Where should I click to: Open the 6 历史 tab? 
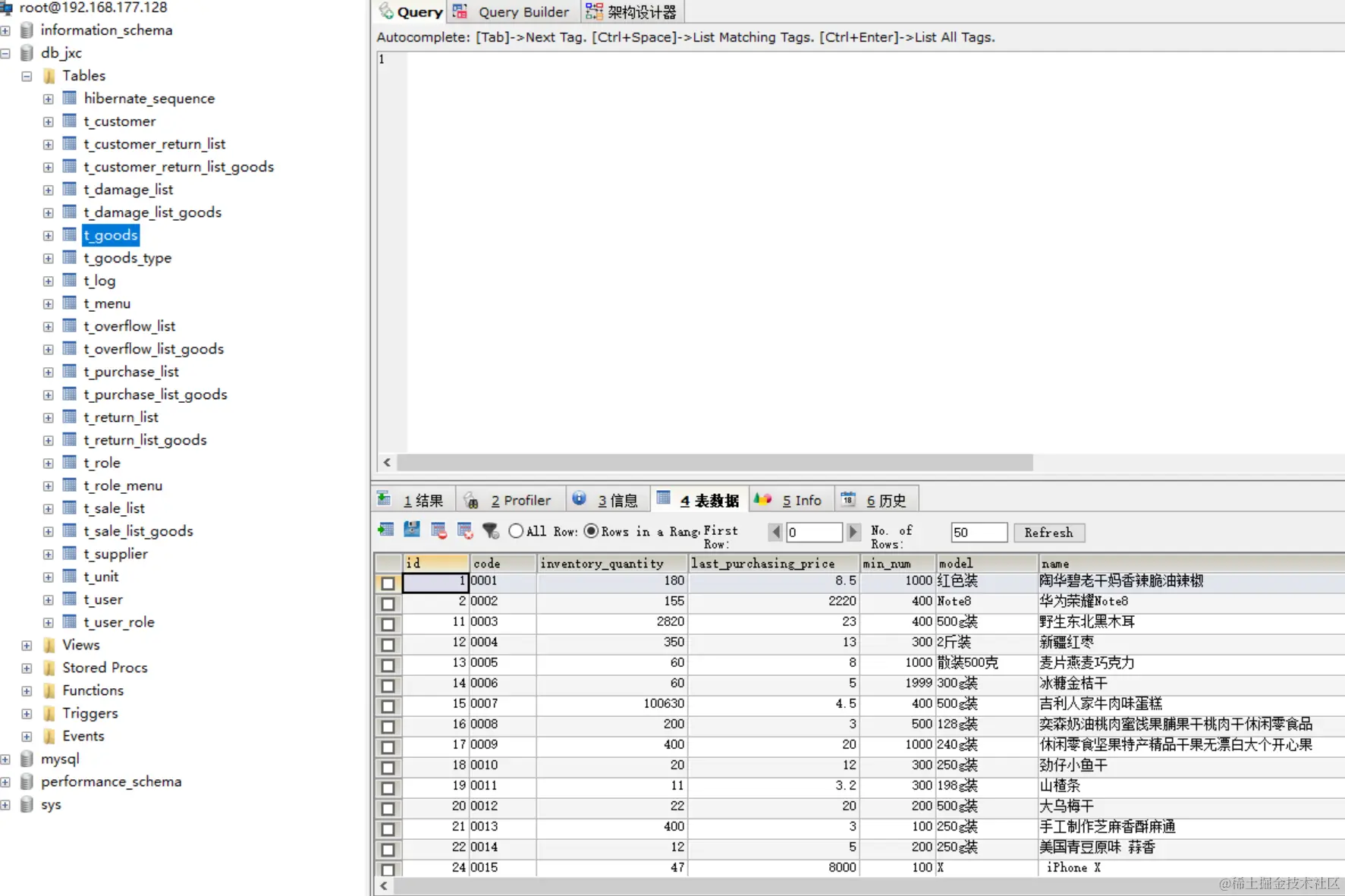point(875,500)
